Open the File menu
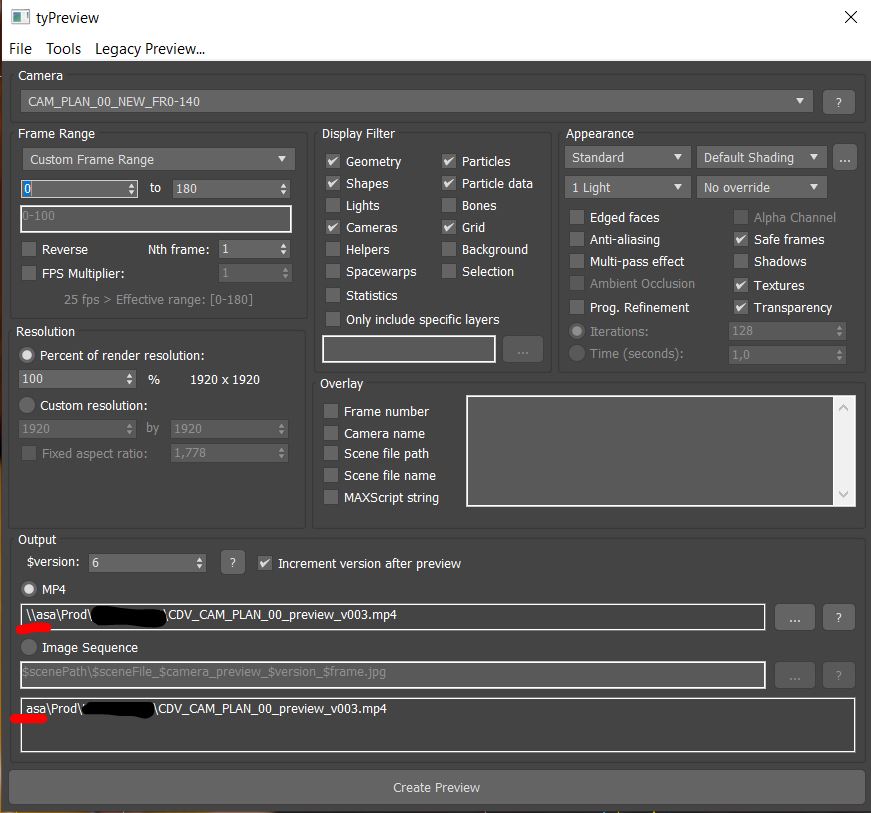Image resolution: width=871 pixels, height=813 pixels. pyautogui.click(x=21, y=49)
